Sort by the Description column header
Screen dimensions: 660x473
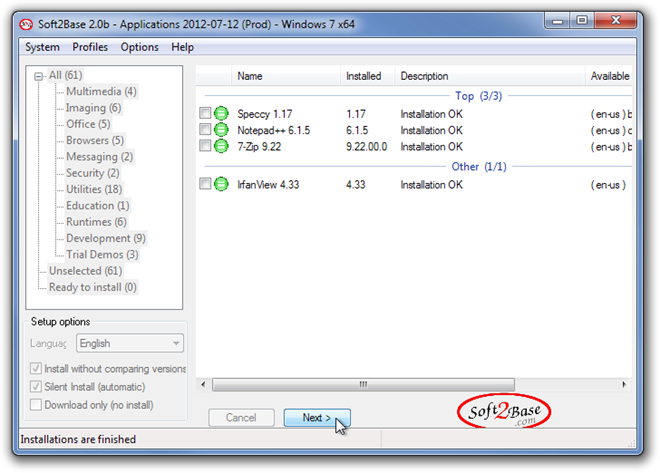click(490, 76)
